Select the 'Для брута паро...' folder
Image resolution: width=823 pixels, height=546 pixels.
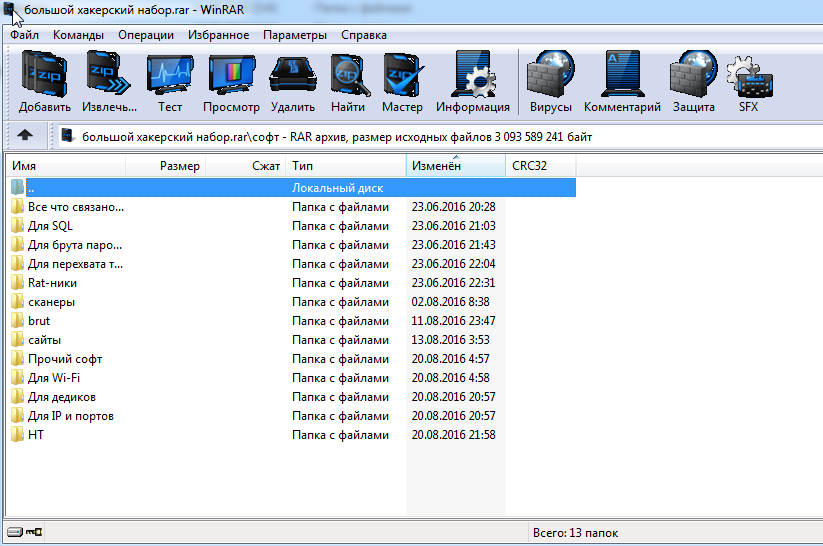75,245
